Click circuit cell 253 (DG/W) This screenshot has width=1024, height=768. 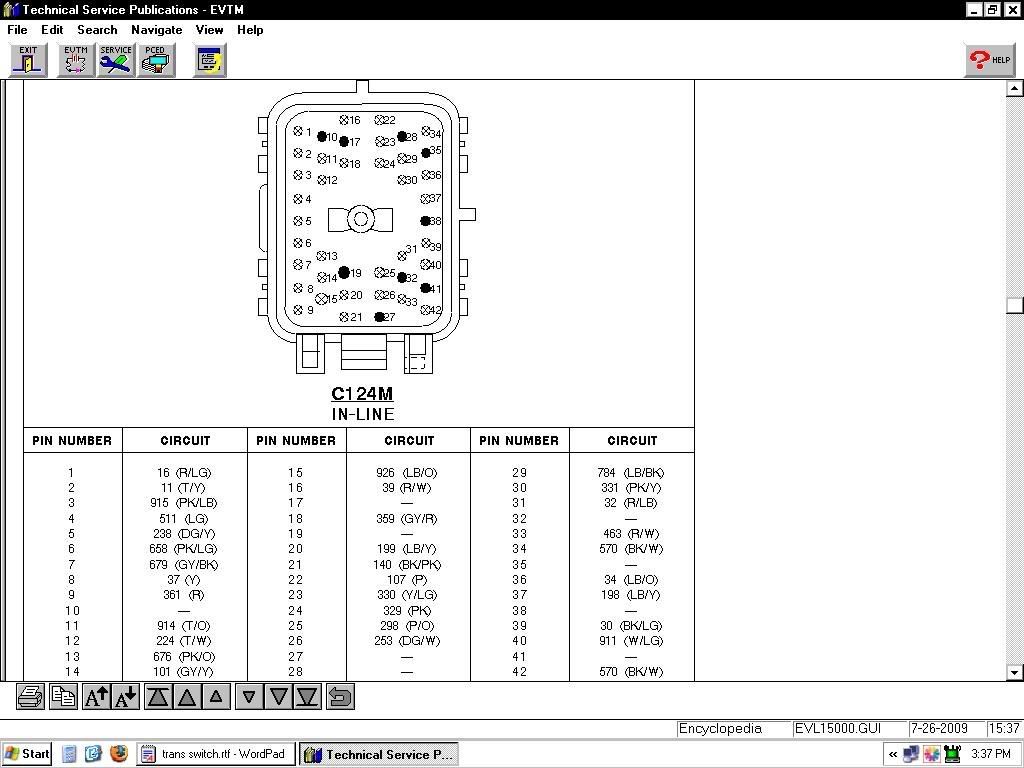(x=407, y=641)
